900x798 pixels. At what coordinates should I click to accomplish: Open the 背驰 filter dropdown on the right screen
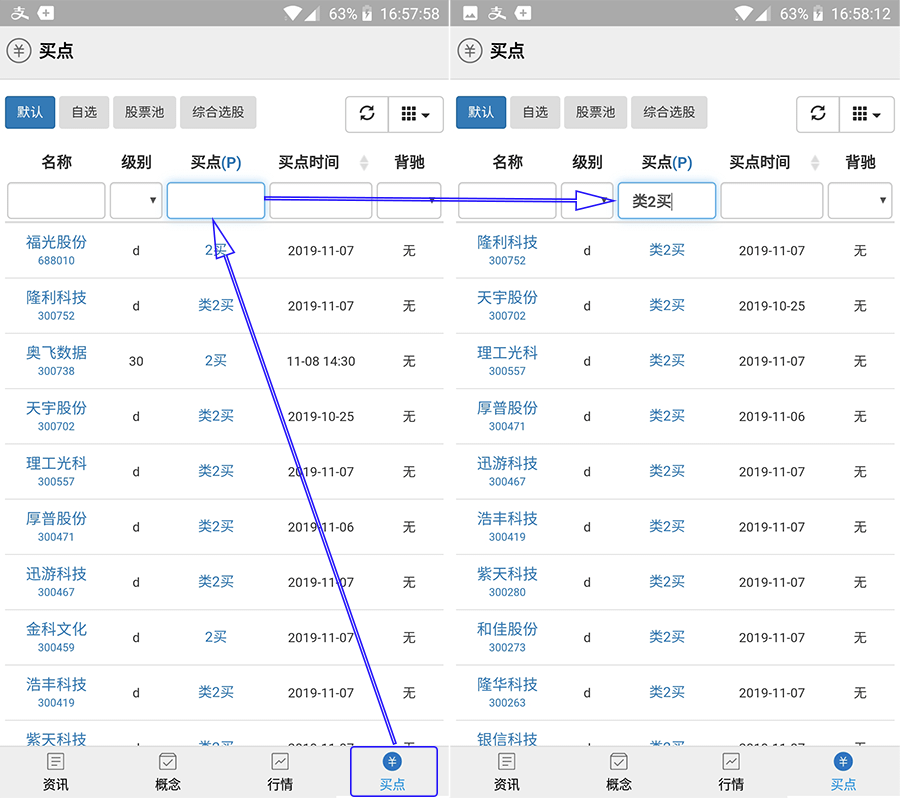coord(859,200)
